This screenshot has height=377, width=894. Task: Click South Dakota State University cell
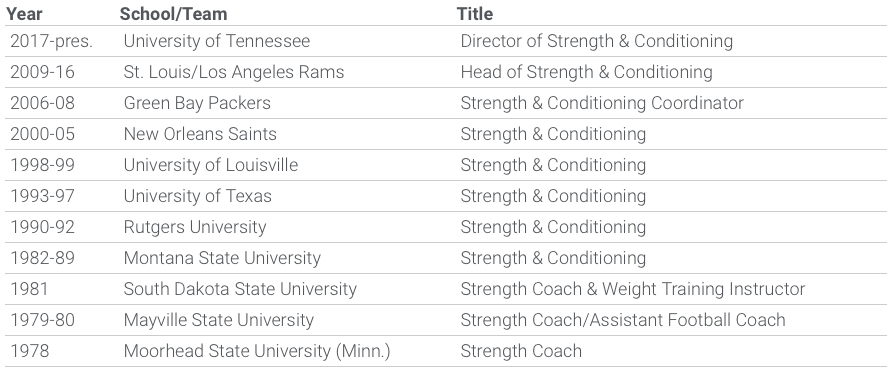click(x=240, y=289)
